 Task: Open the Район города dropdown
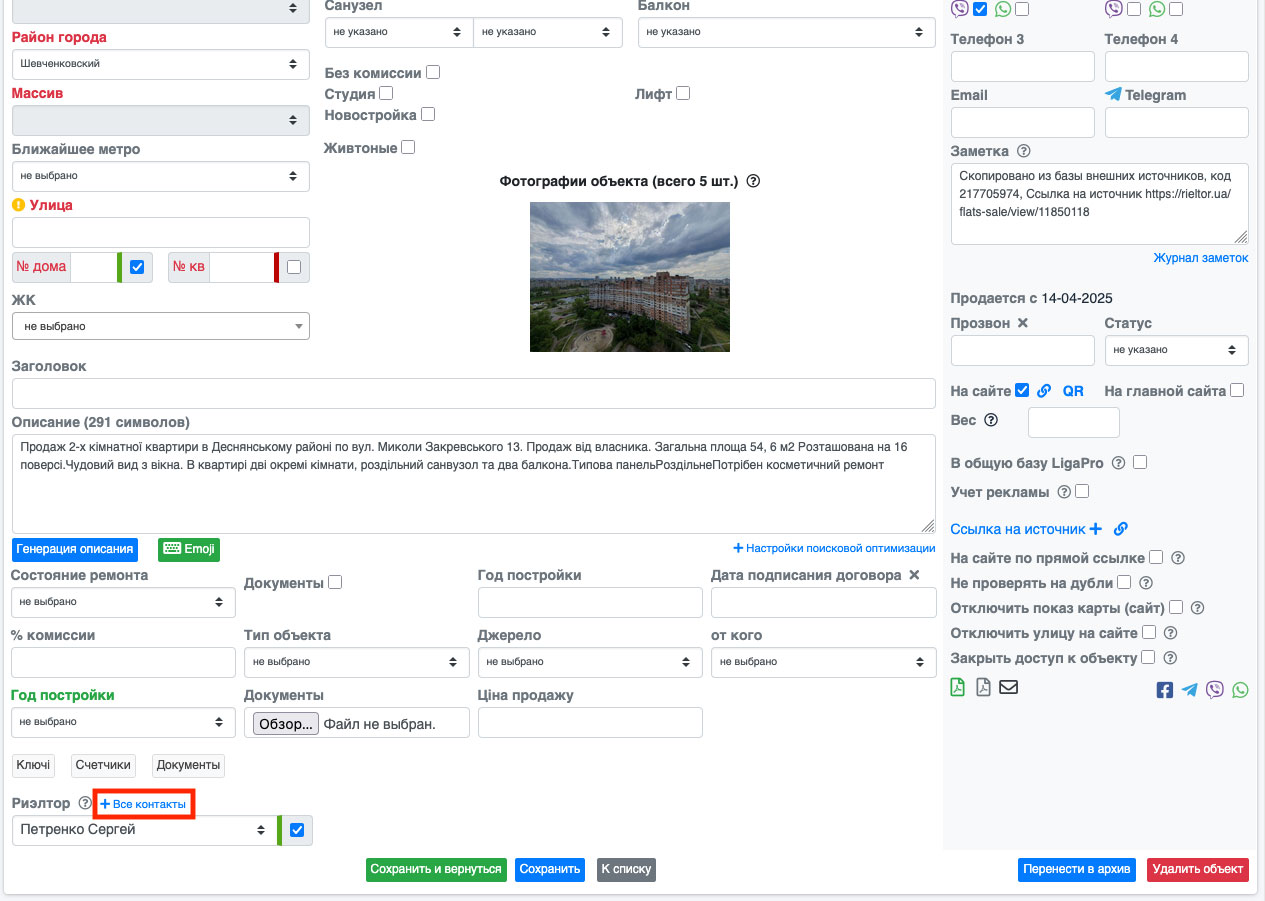160,64
